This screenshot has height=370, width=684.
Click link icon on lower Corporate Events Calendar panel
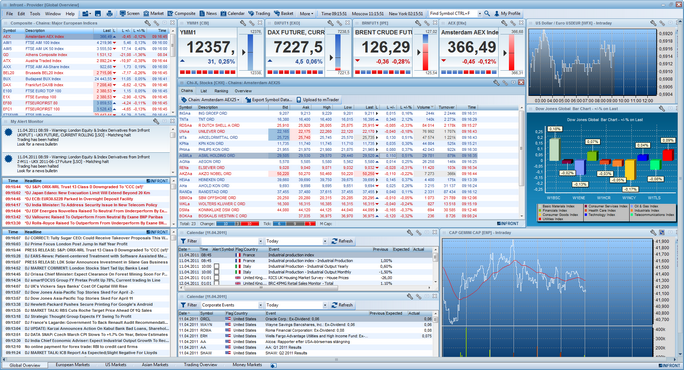418,296
